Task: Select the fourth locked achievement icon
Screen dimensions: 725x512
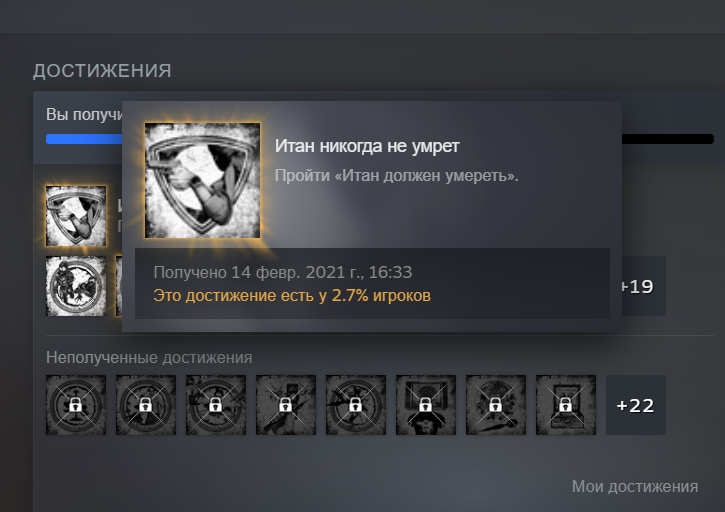Action: pyautogui.click(x=286, y=405)
